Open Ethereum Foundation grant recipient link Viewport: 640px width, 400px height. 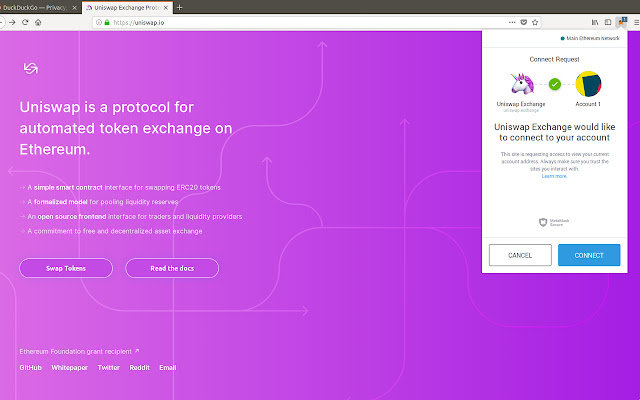pos(79,351)
